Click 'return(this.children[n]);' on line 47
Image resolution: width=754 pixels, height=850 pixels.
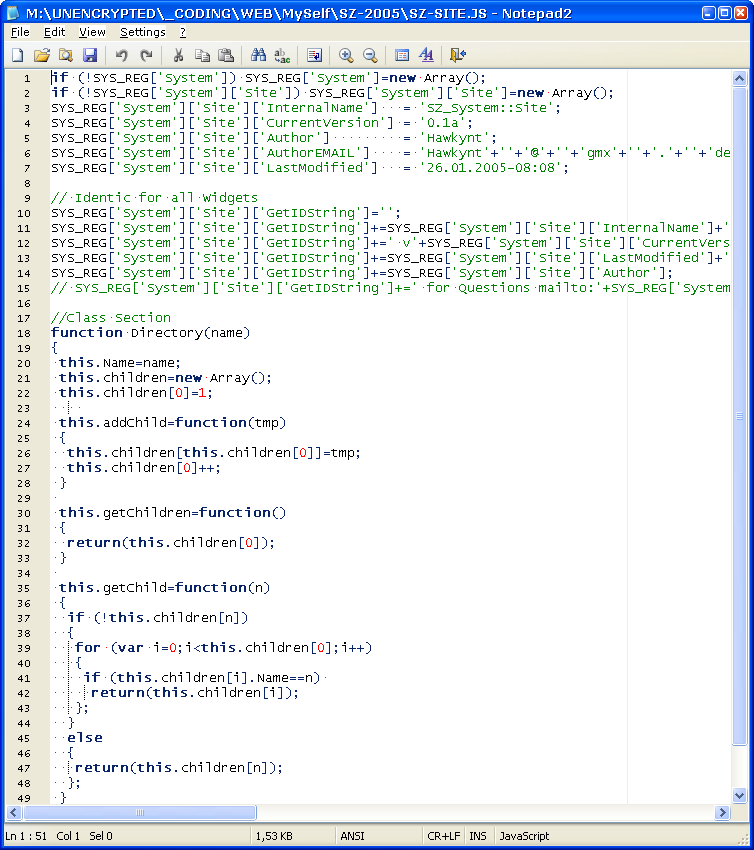pos(178,768)
